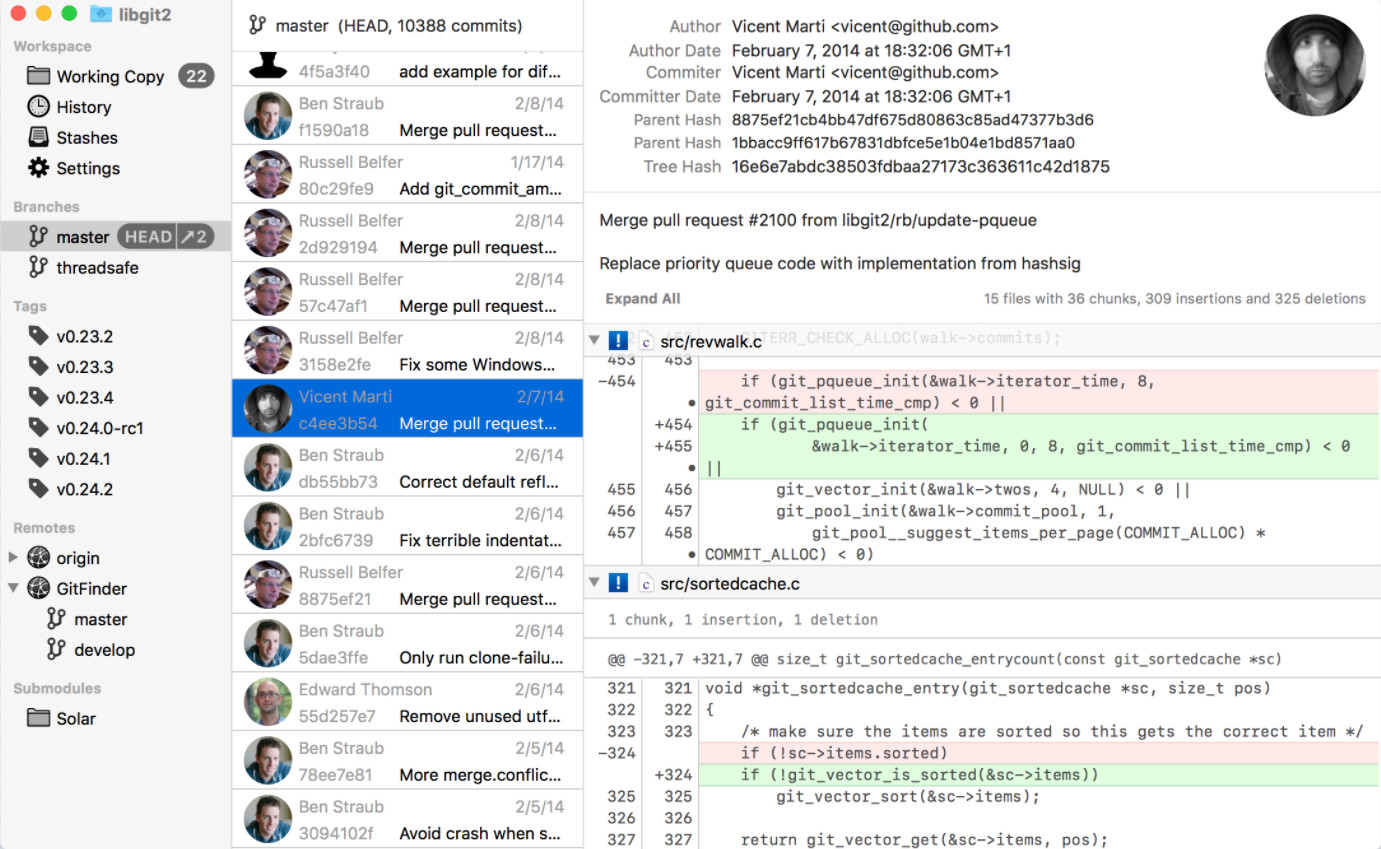
Task: Click the GitFinder master branch icon
Action: pos(56,619)
